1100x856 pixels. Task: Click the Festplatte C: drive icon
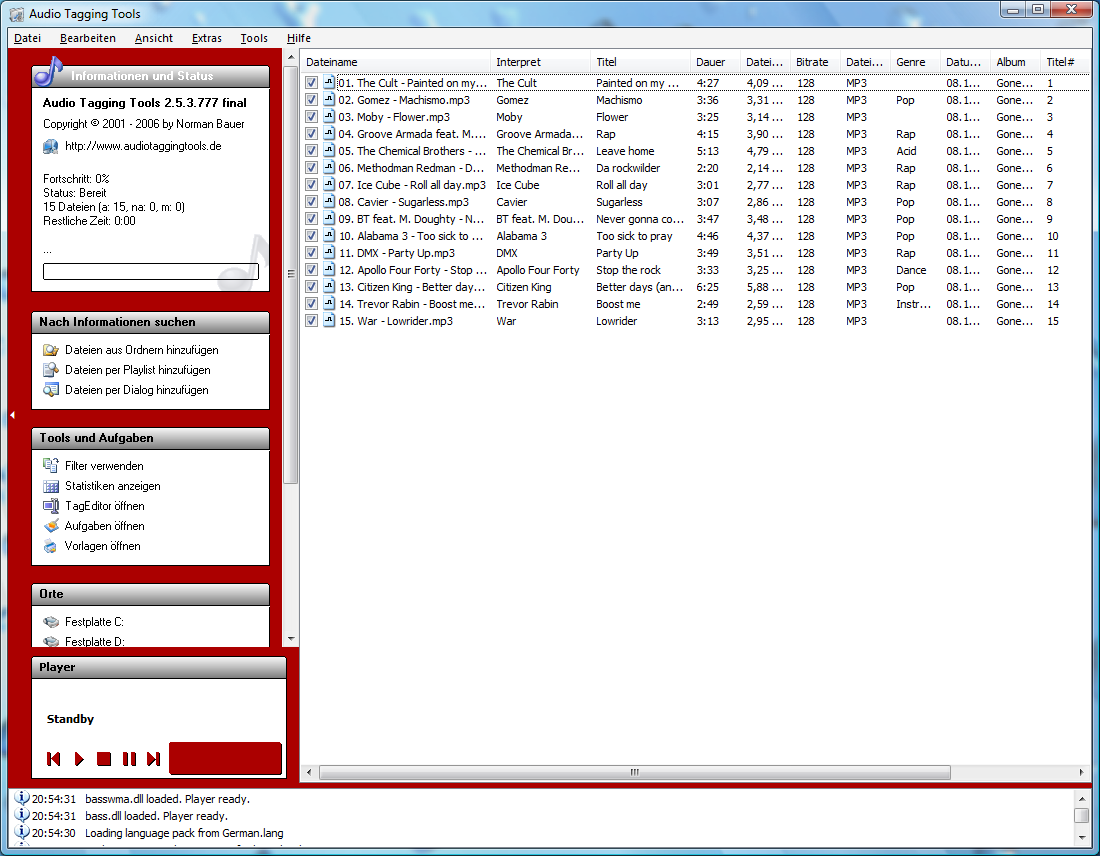[51, 622]
